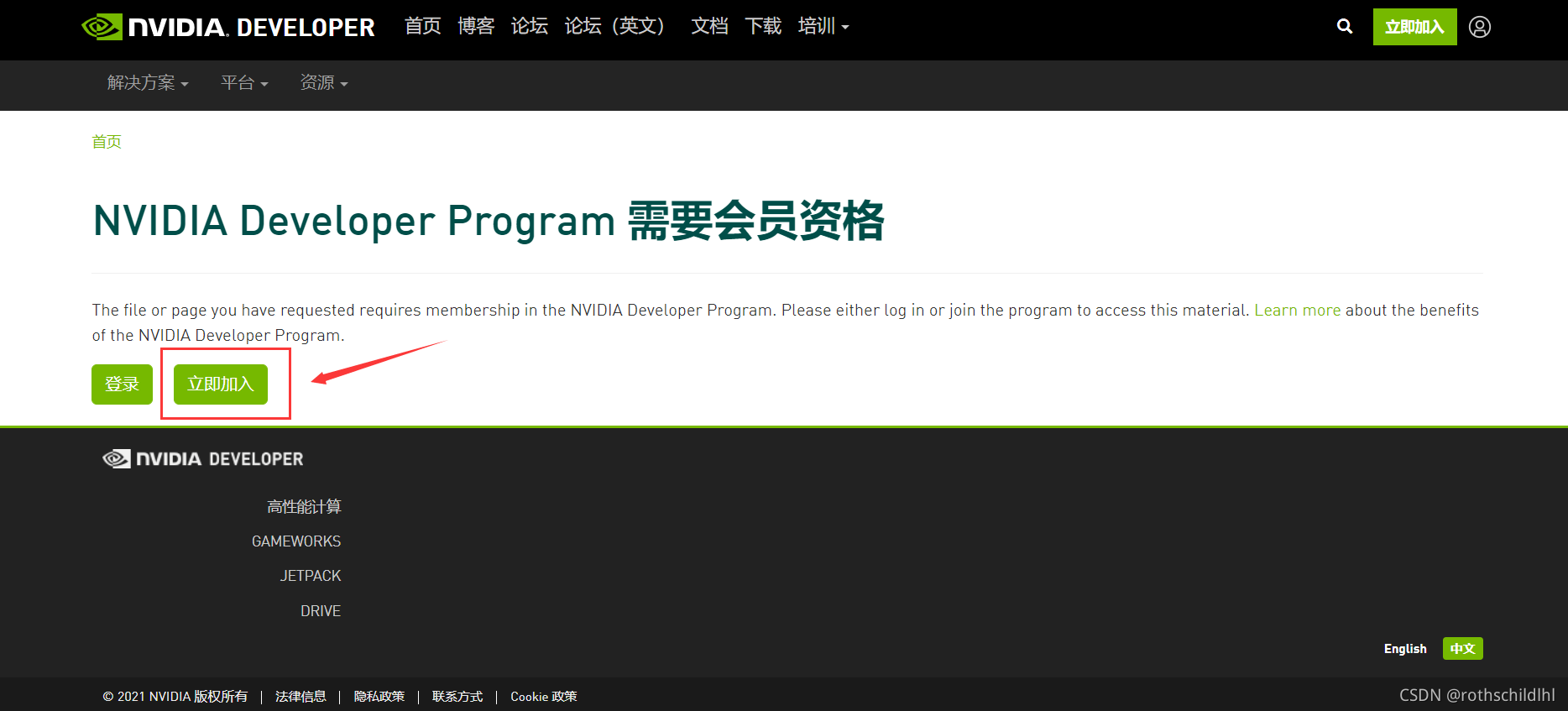Open 隐私政策 footer link

point(379,697)
